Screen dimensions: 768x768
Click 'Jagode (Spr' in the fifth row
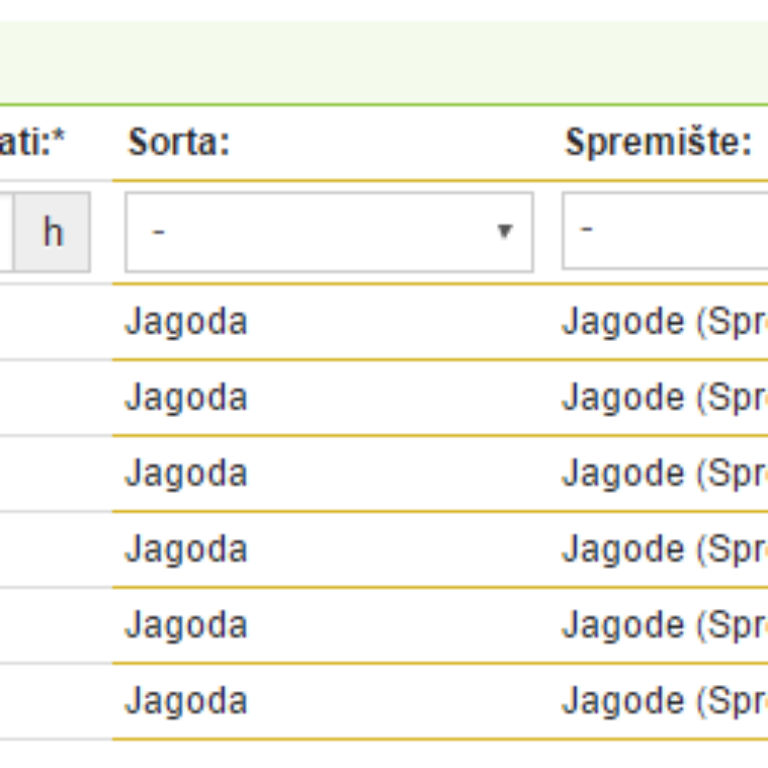pyautogui.click(x=665, y=625)
